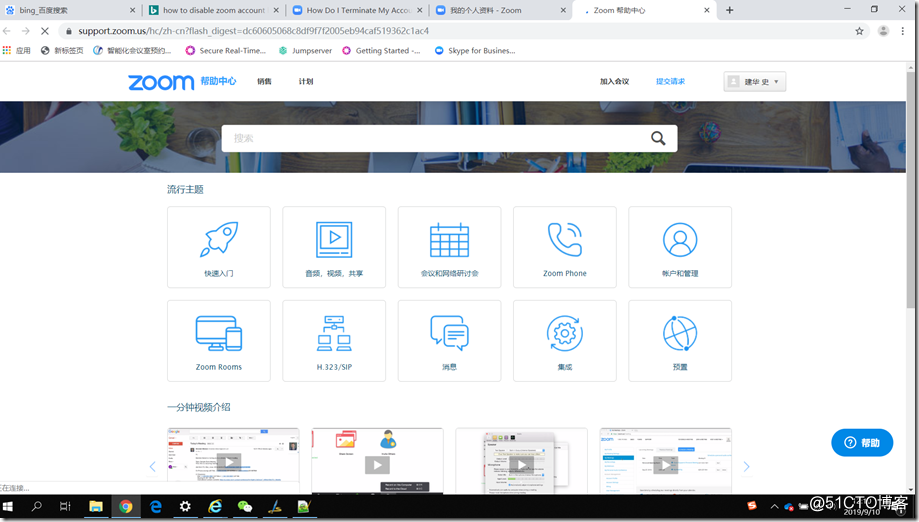
Task: Click in the 搜索 search field
Action: [x=434, y=138]
